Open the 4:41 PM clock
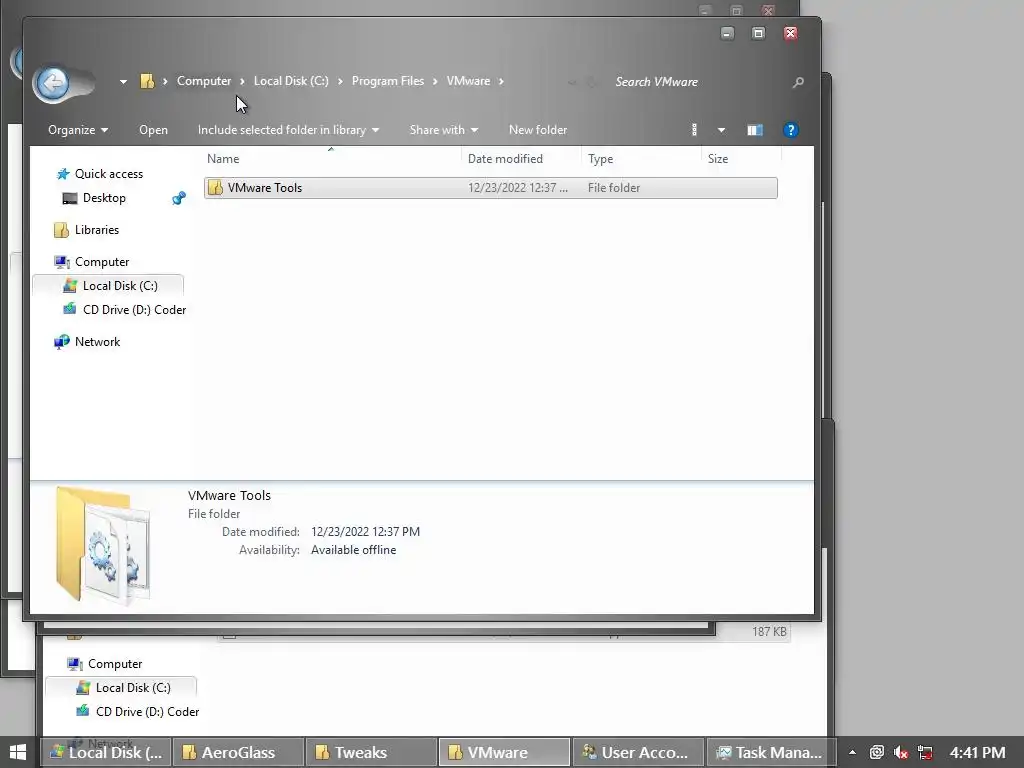The width and height of the screenshot is (1024, 768). click(978, 753)
